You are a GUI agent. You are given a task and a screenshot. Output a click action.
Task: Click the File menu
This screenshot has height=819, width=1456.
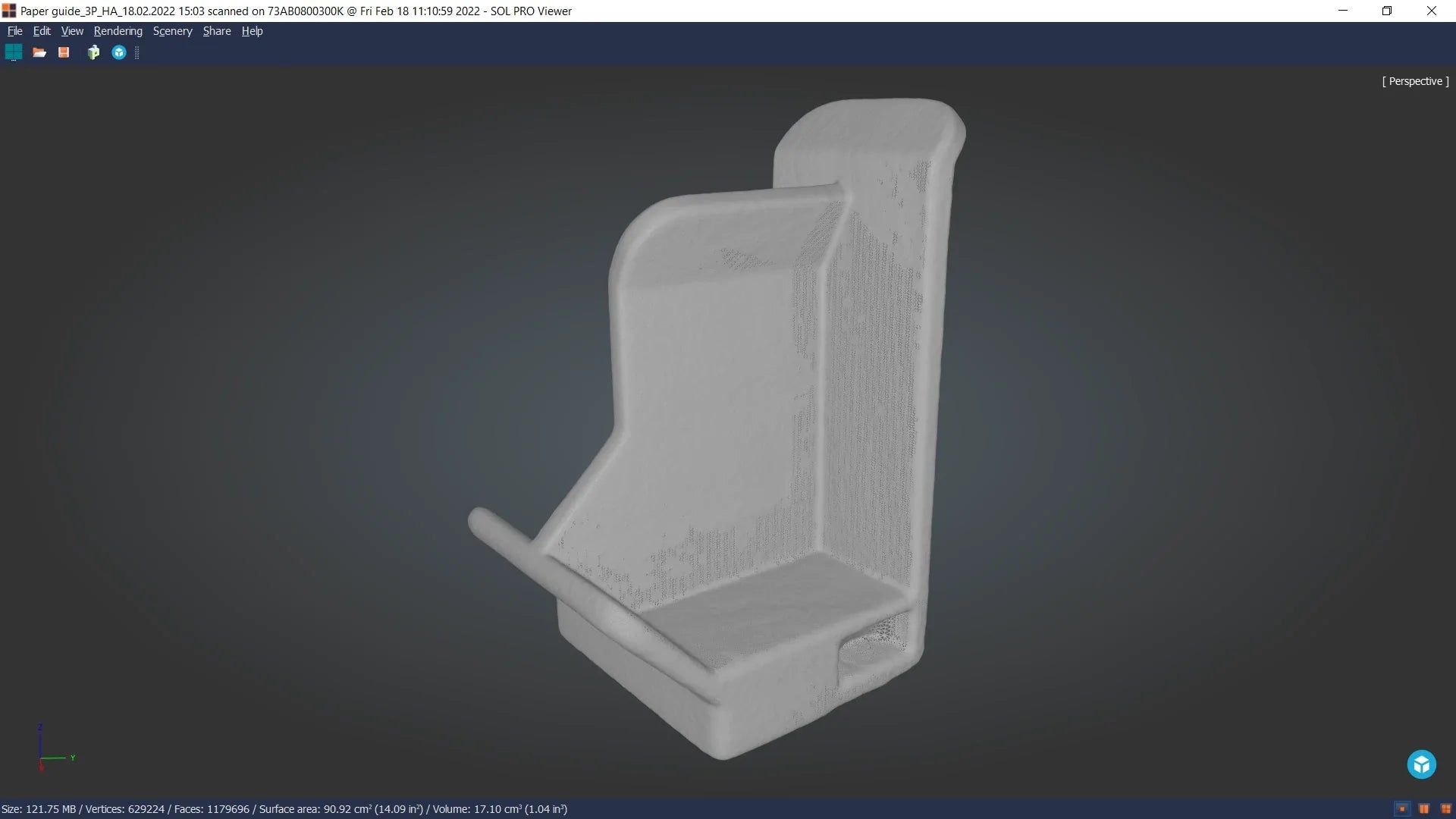pyautogui.click(x=15, y=30)
